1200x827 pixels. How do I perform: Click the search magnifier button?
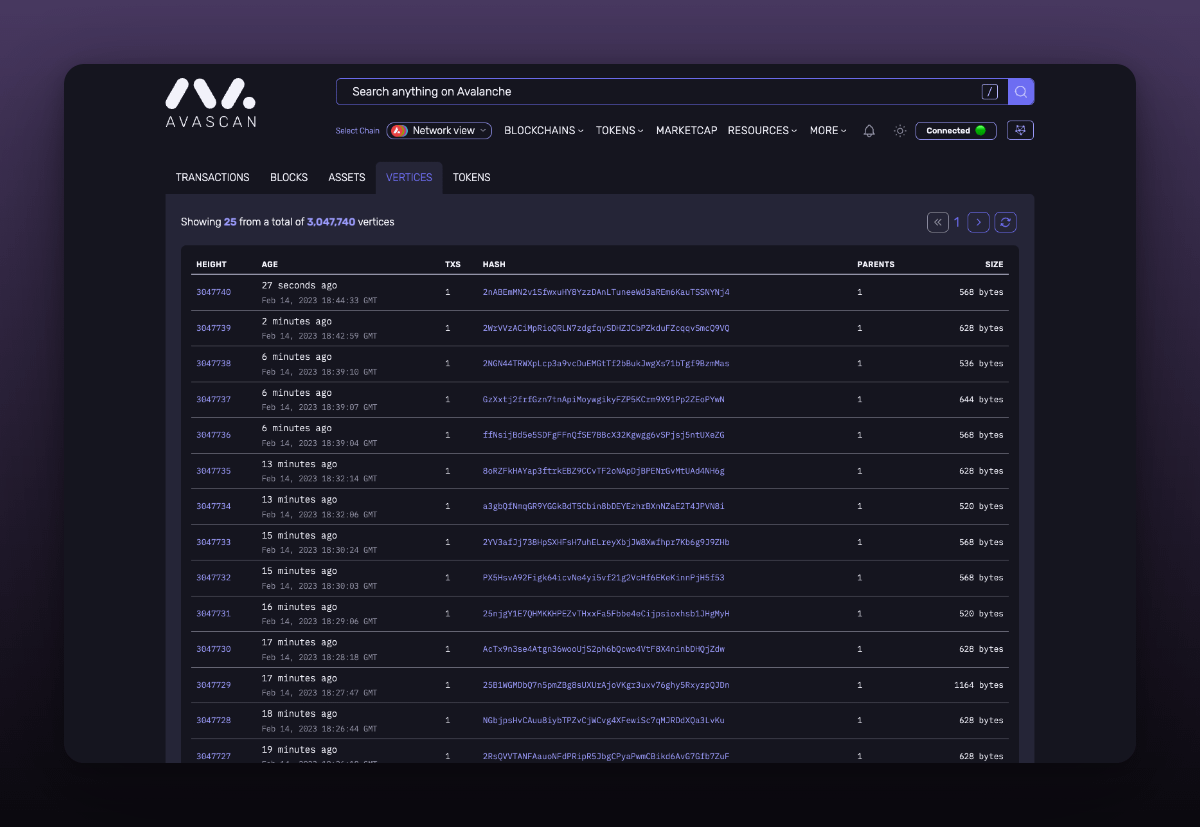click(x=1020, y=92)
